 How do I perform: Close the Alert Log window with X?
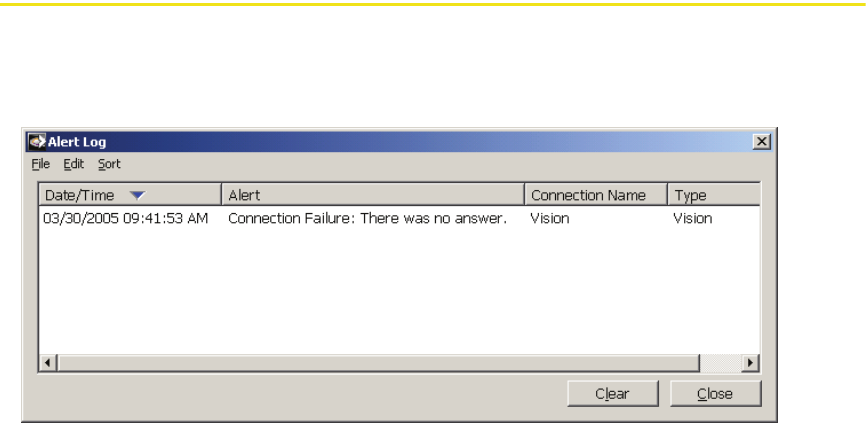pyautogui.click(x=762, y=142)
